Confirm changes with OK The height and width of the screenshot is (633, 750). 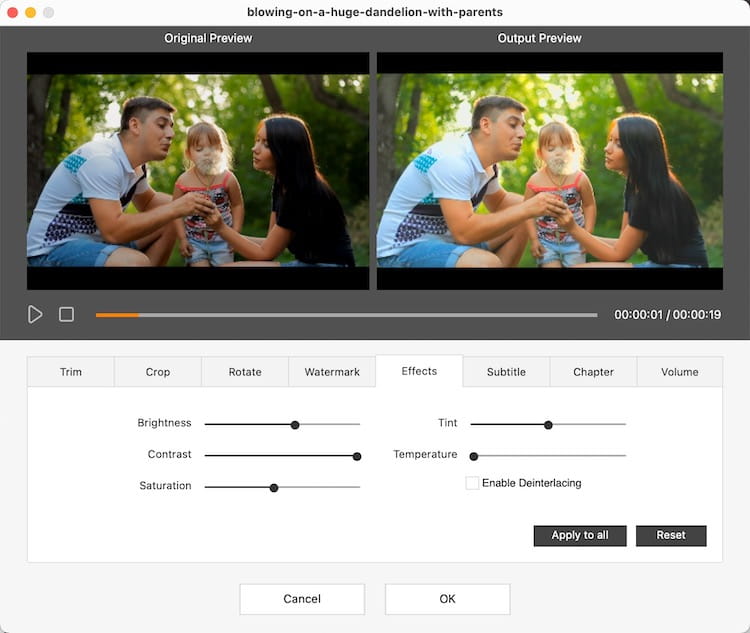(x=447, y=599)
